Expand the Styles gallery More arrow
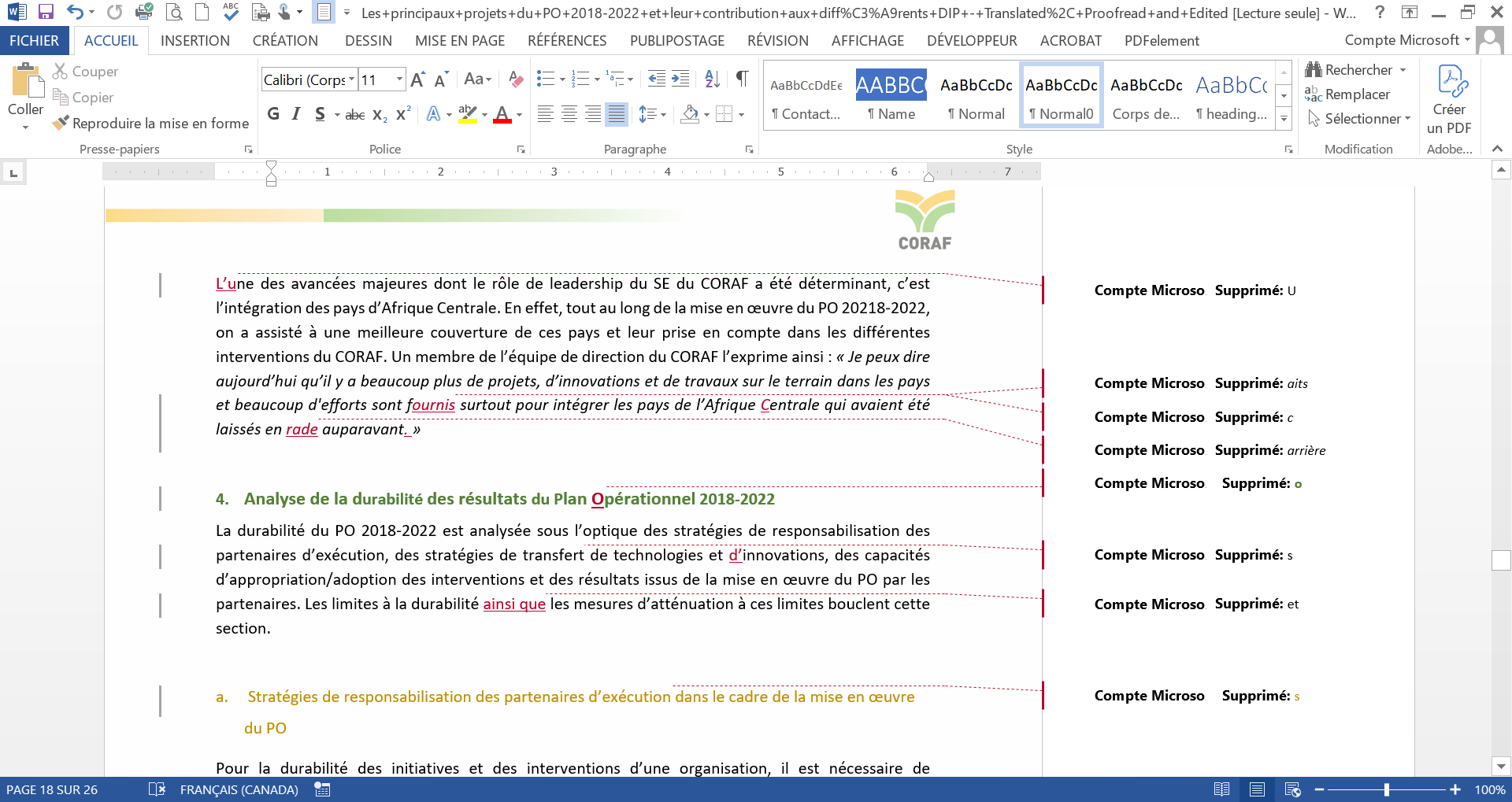 [1284, 118]
